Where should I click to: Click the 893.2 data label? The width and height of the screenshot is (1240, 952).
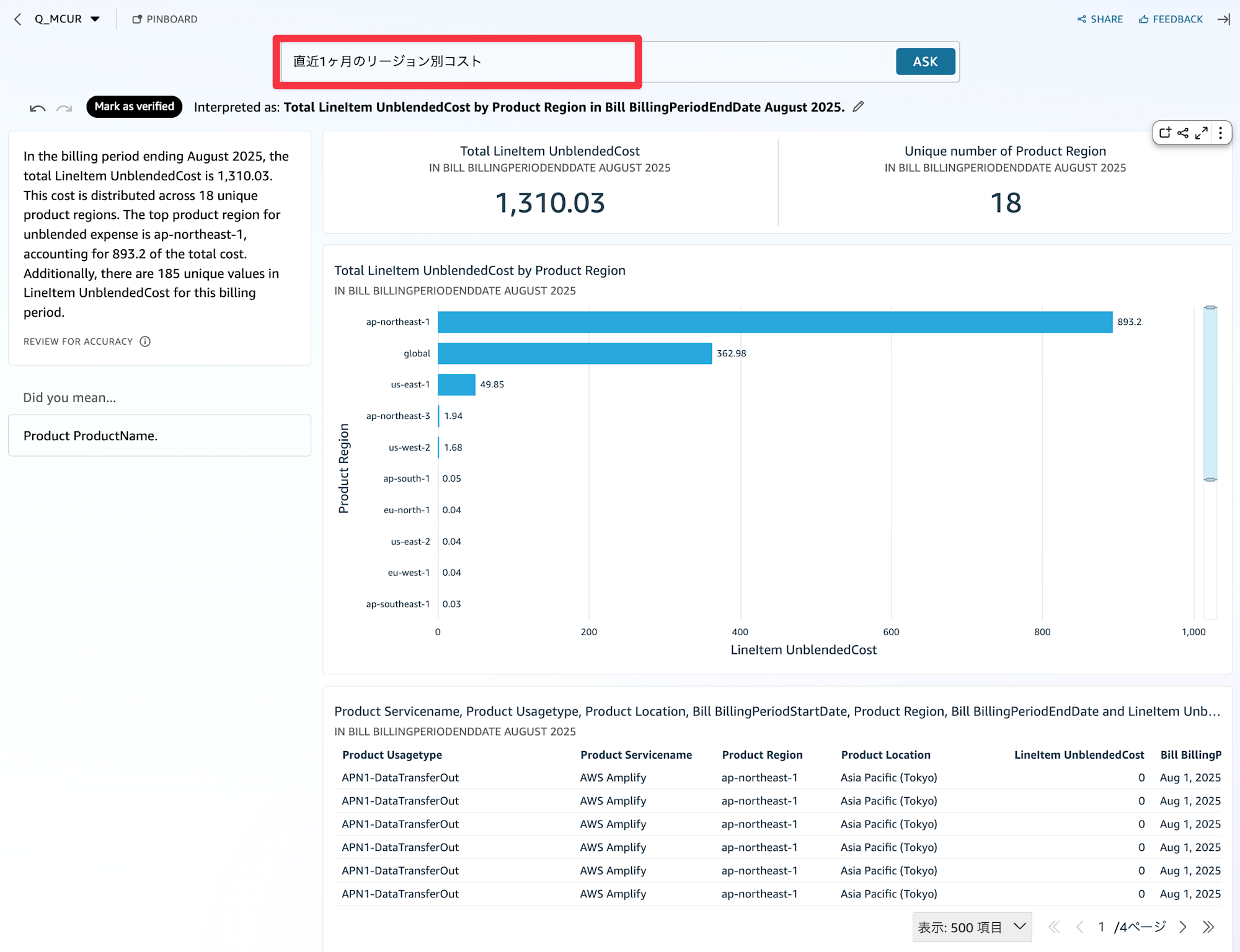(x=1129, y=322)
